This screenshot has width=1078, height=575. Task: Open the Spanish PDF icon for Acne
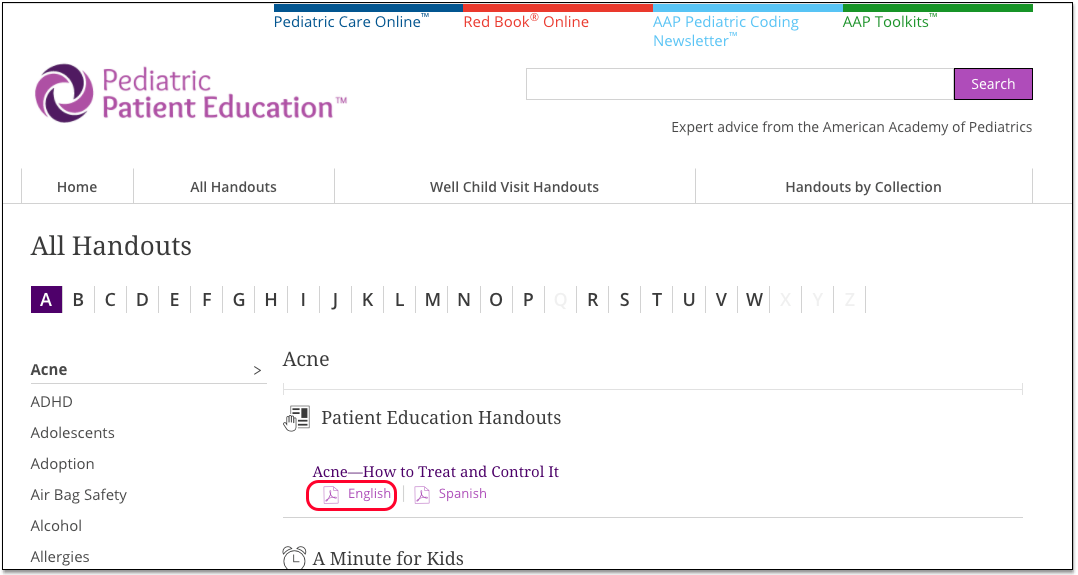(422, 495)
